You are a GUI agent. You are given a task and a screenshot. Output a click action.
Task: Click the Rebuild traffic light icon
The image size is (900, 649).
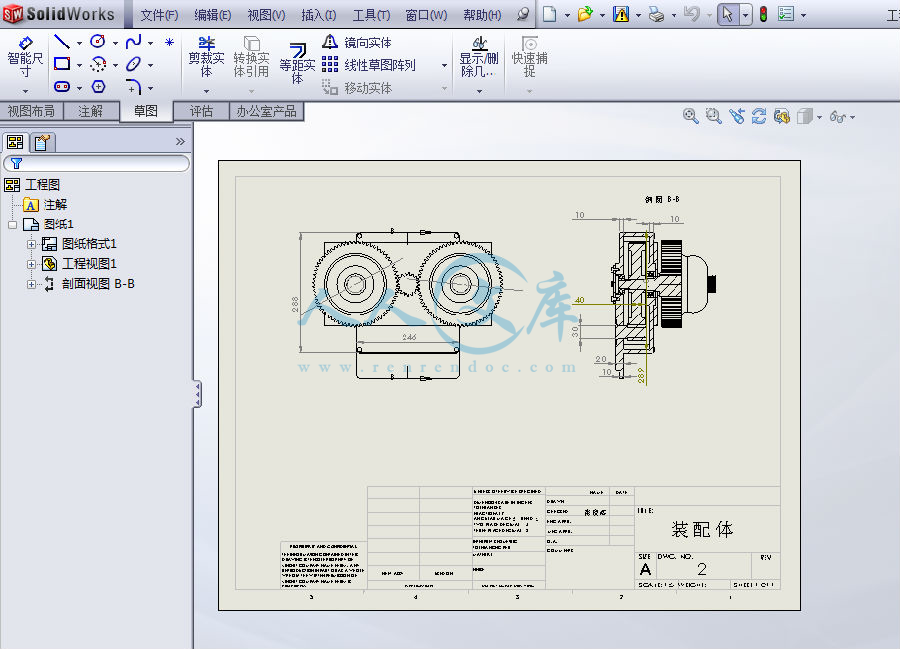click(x=763, y=14)
